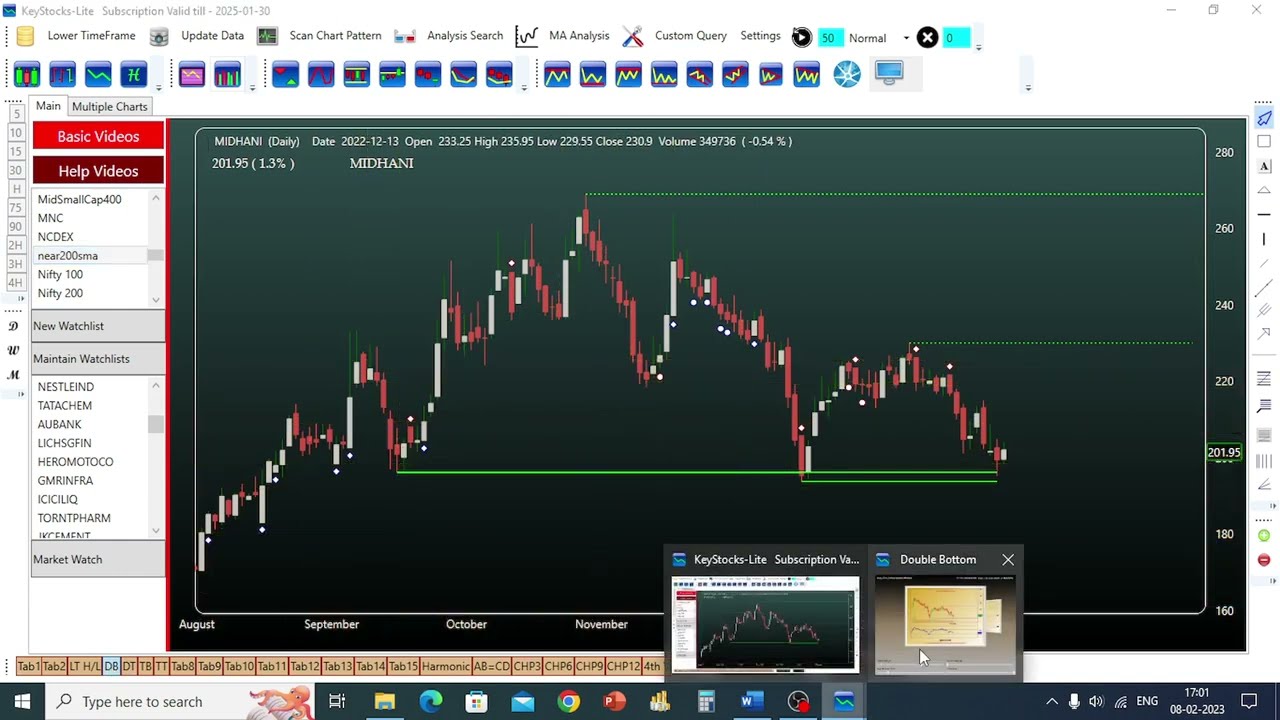Select near200sma in the index list
Viewport: 1280px width, 720px height.
[x=91, y=256]
